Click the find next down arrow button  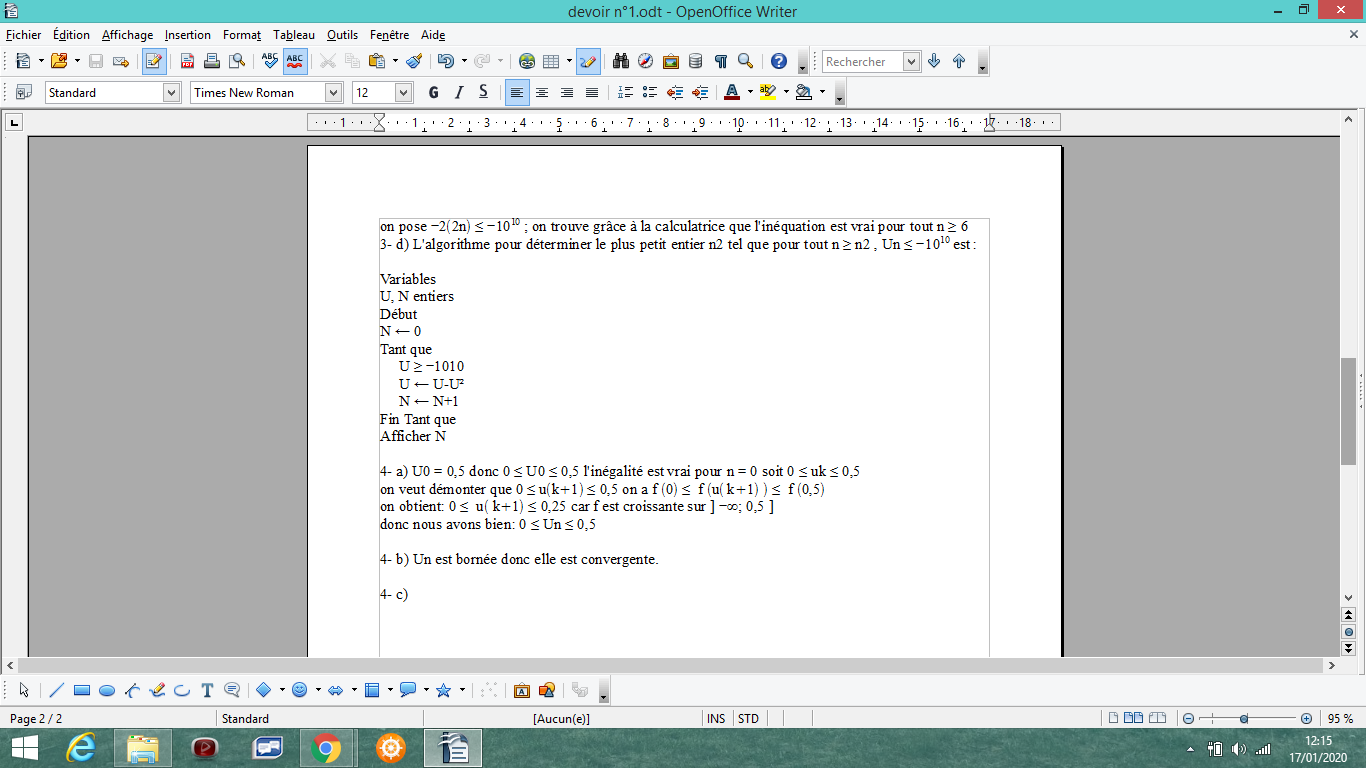934,61
